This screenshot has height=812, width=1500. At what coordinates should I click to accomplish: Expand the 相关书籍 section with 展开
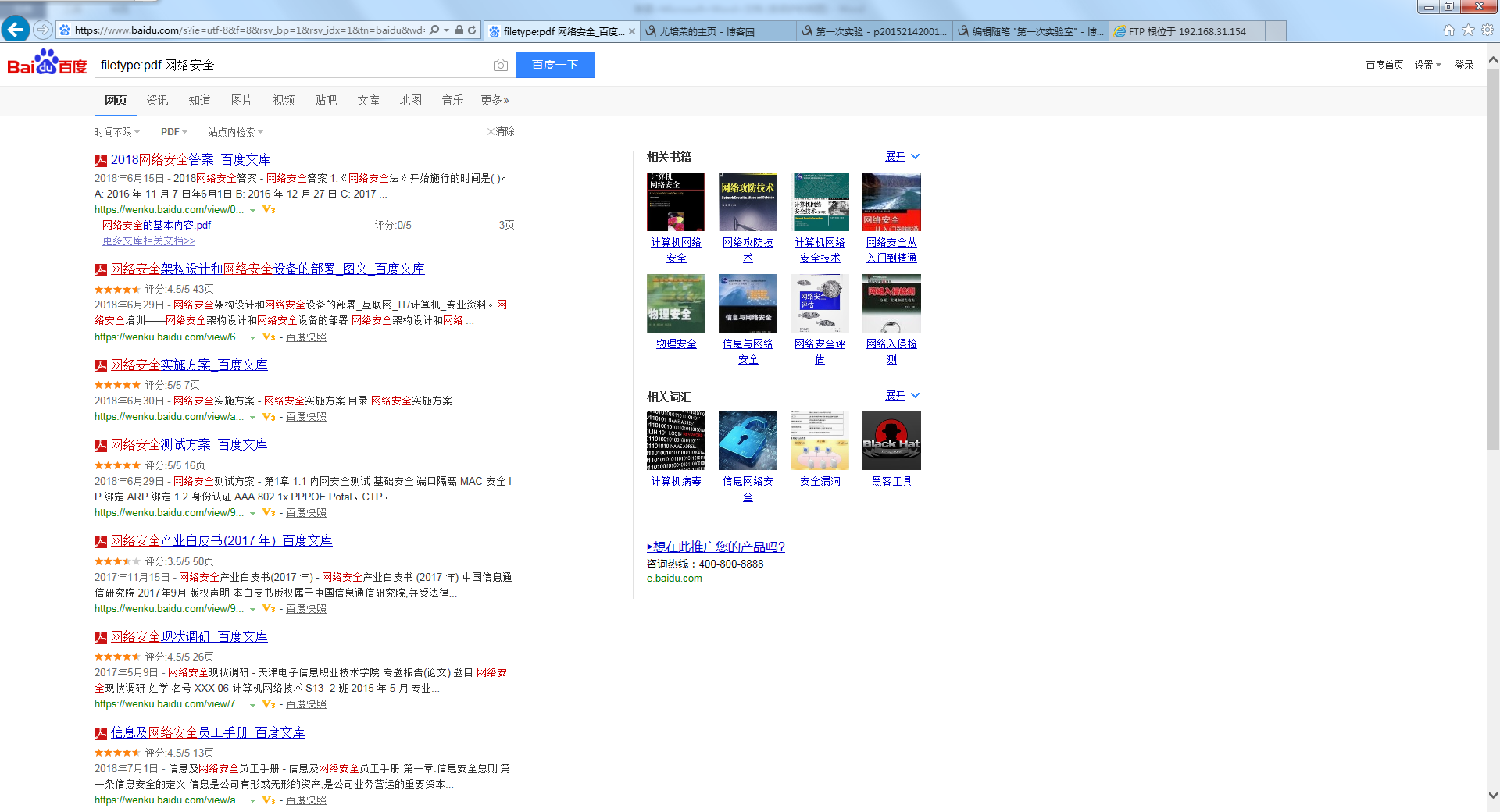(902, 157)
